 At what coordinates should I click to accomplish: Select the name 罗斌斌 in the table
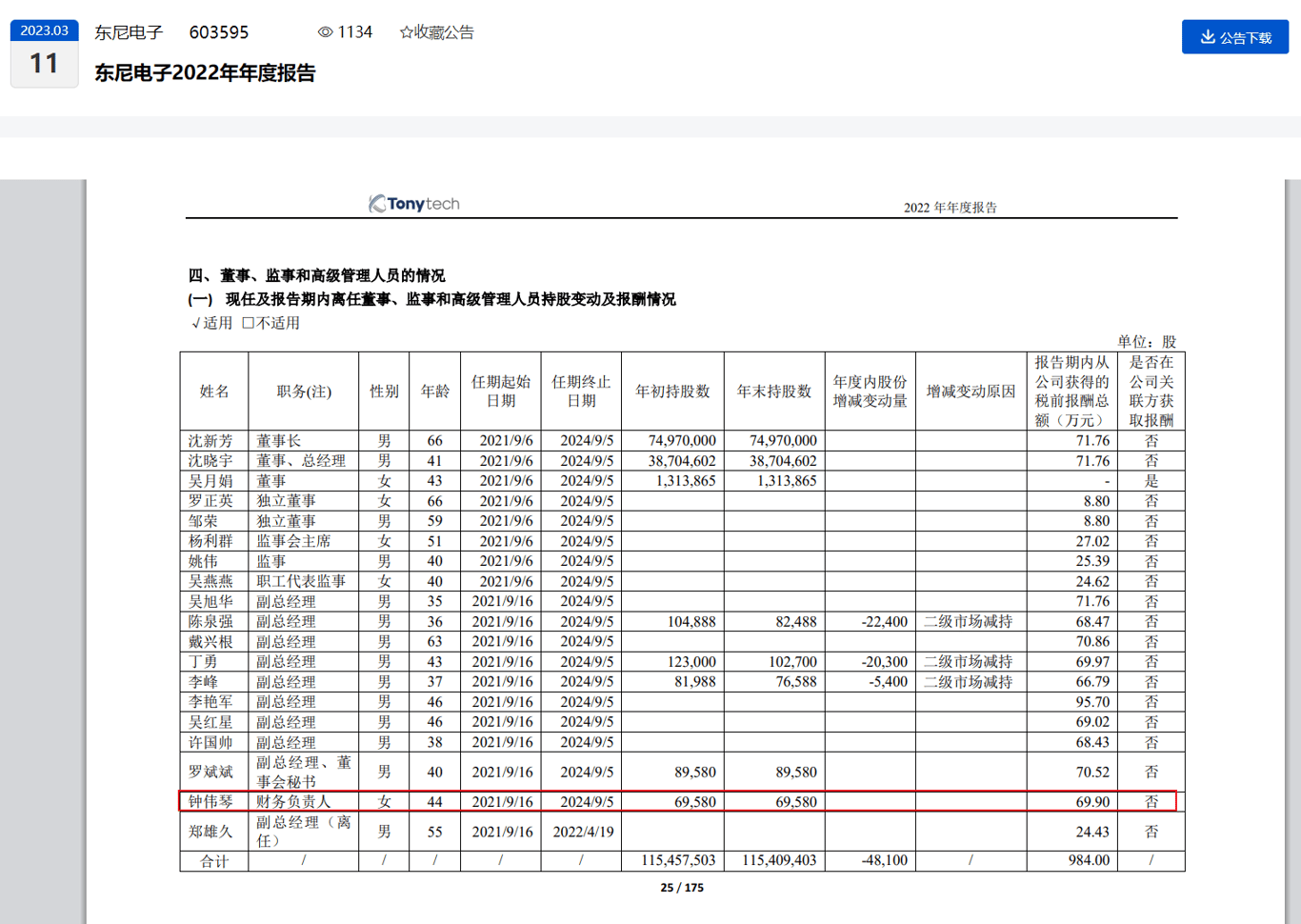point(210,772)
